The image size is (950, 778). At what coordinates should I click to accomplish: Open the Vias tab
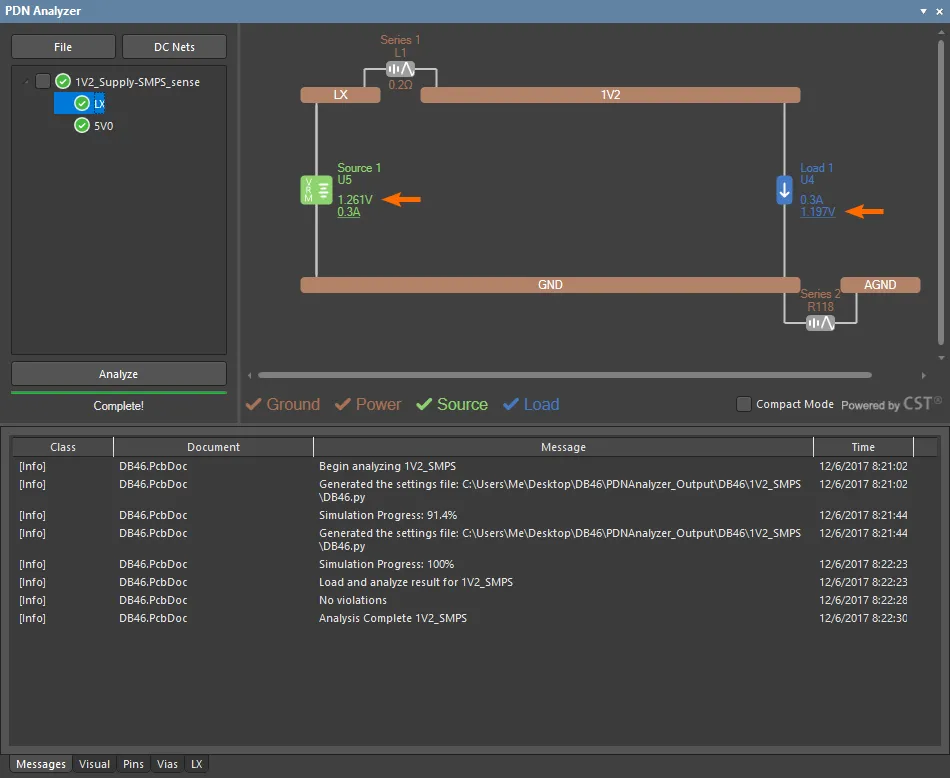[x=167, y=764]
